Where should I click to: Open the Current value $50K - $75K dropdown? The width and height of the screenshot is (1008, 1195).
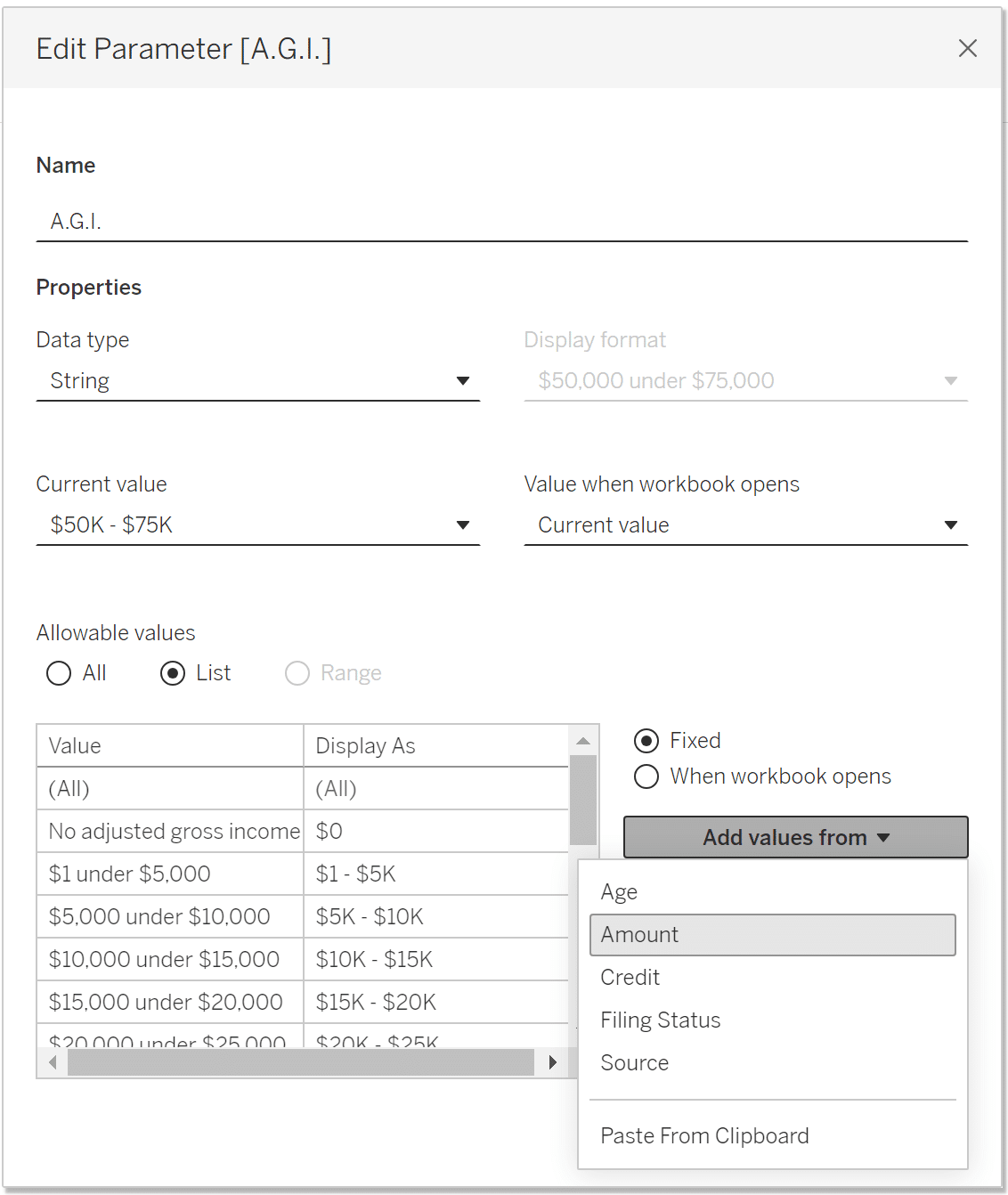tap(257, 525)
